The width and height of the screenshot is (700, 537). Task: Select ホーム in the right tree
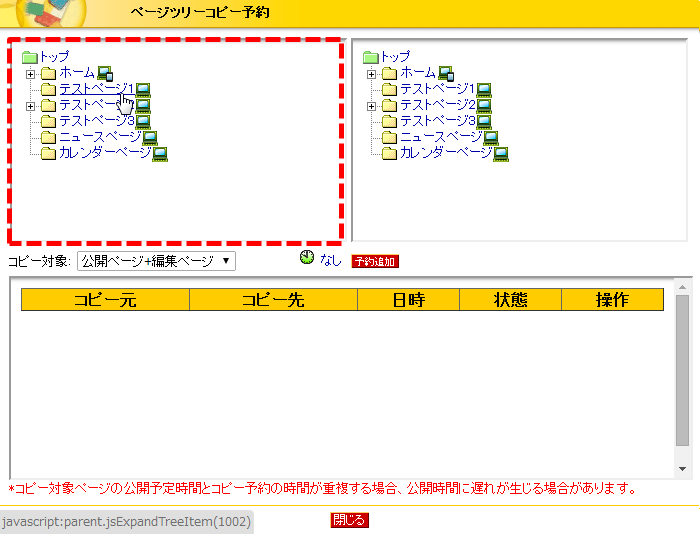point(418,72)
